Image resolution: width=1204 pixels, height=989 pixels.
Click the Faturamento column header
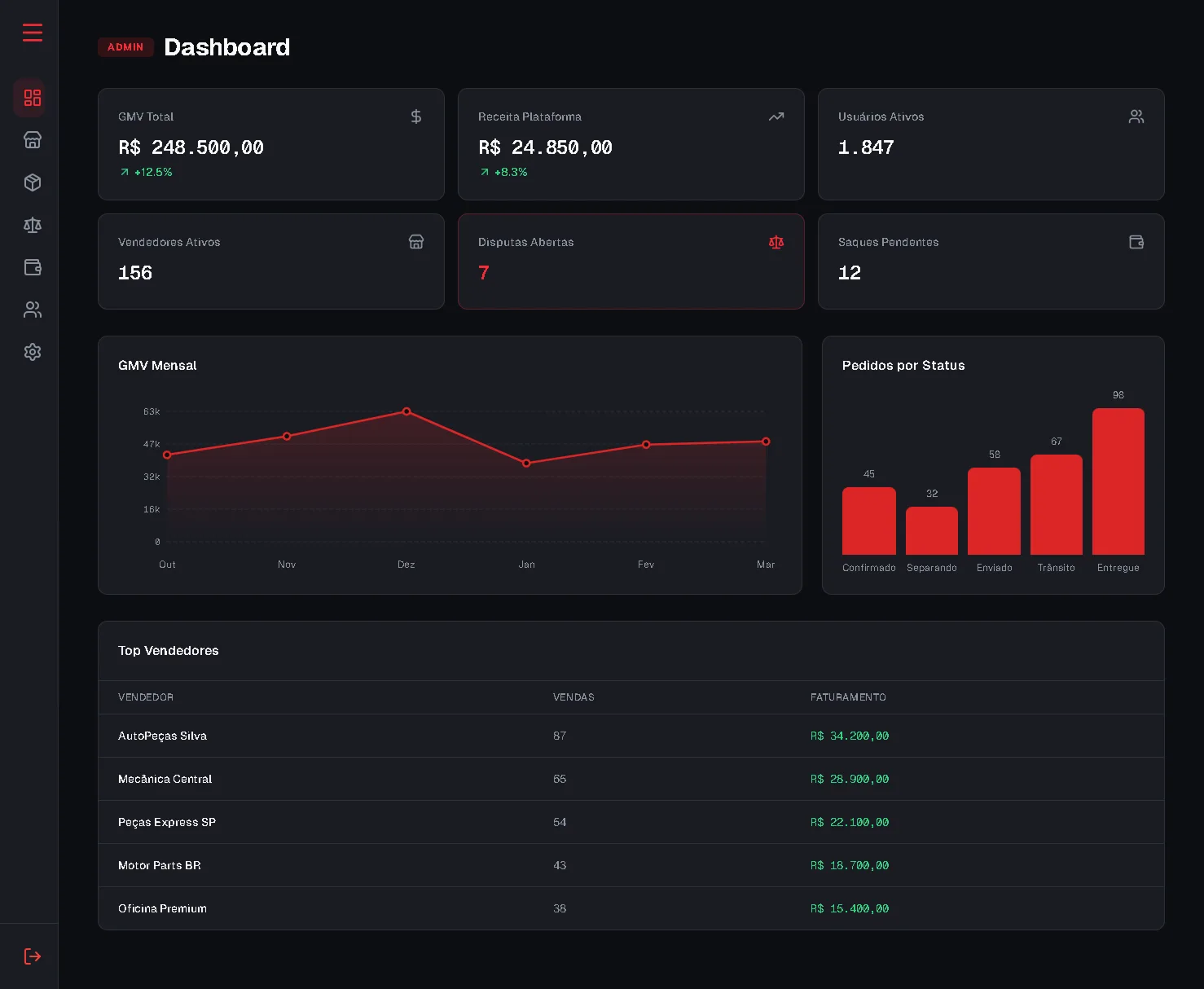coord(848,697)
